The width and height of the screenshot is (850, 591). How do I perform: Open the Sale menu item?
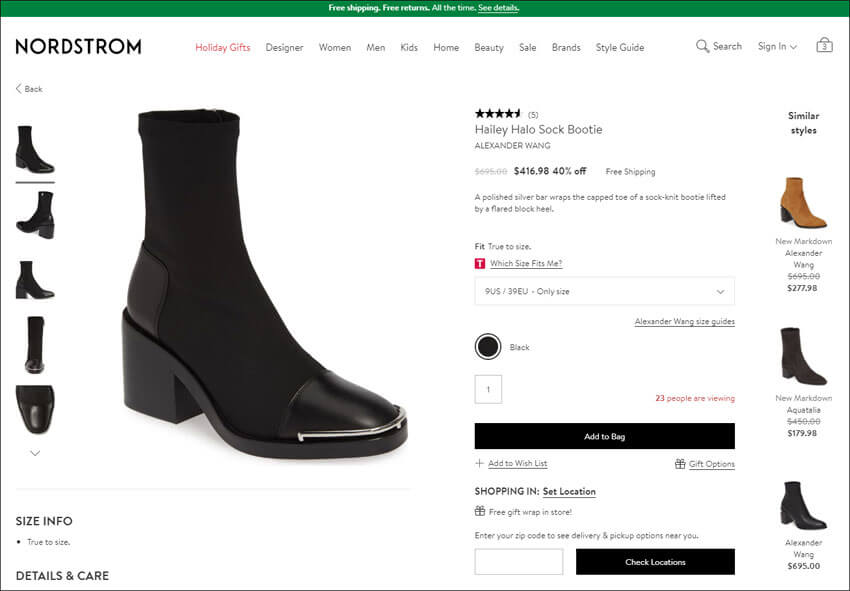coord(527,48)
